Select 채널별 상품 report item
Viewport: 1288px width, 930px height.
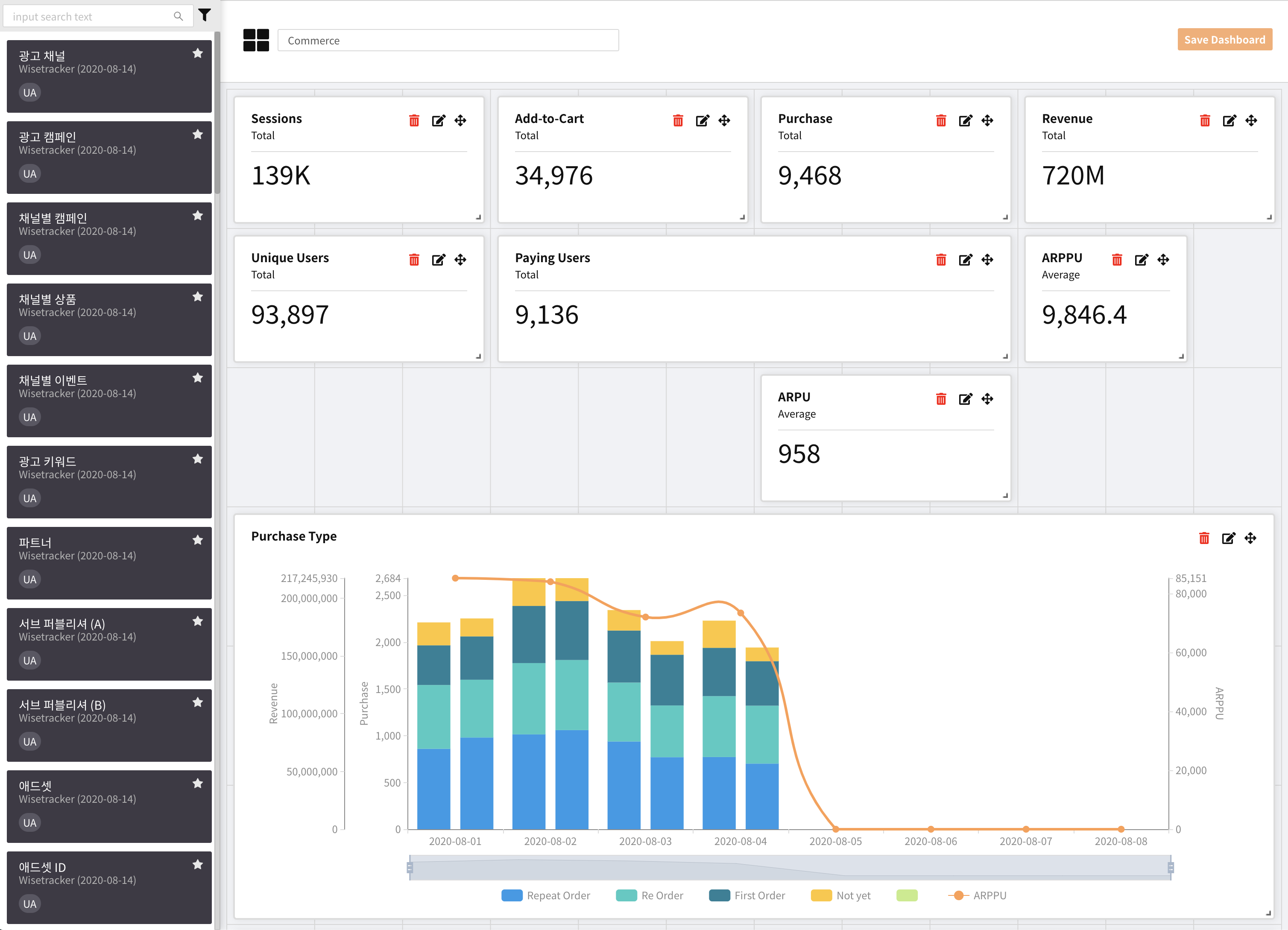point(109,320)
